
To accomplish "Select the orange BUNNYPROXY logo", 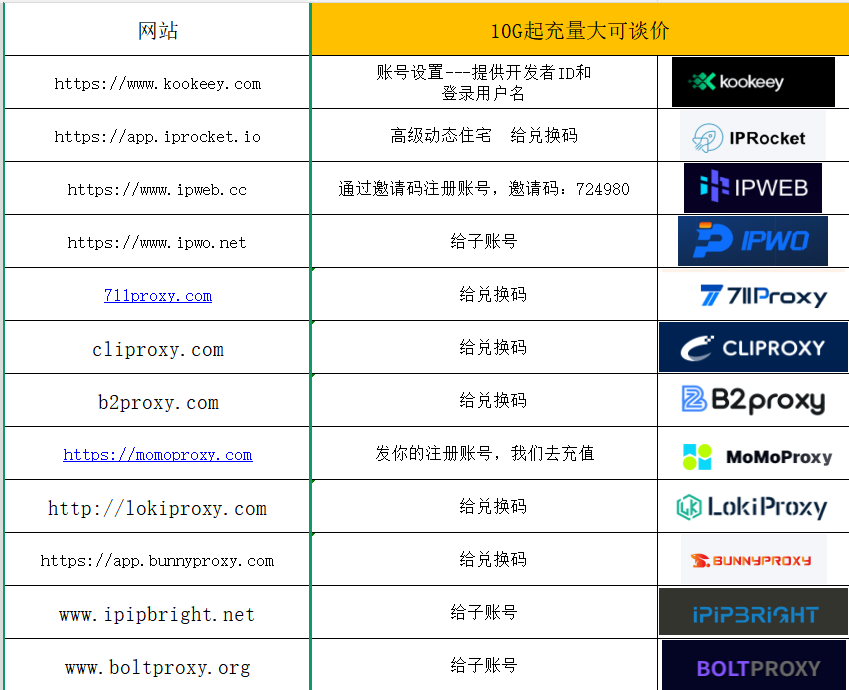I will 753,559.
